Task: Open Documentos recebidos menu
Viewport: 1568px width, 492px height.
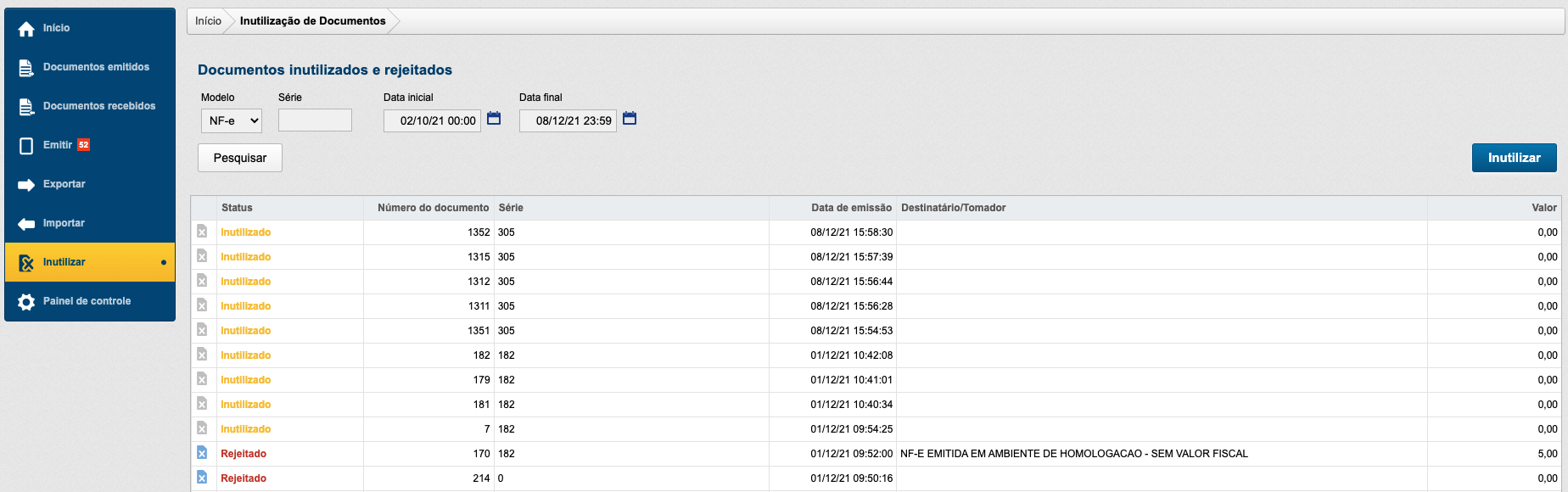Action: click(99, 106)
